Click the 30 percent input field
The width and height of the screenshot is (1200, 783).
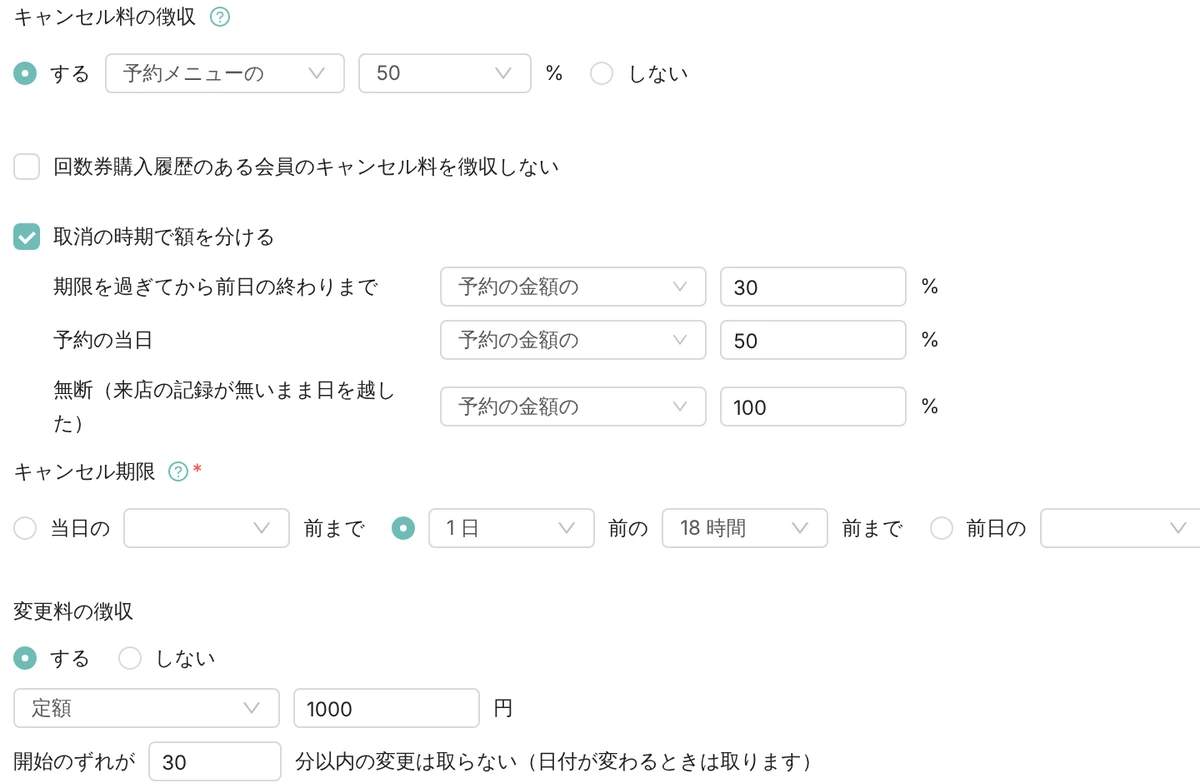(813, 287)
